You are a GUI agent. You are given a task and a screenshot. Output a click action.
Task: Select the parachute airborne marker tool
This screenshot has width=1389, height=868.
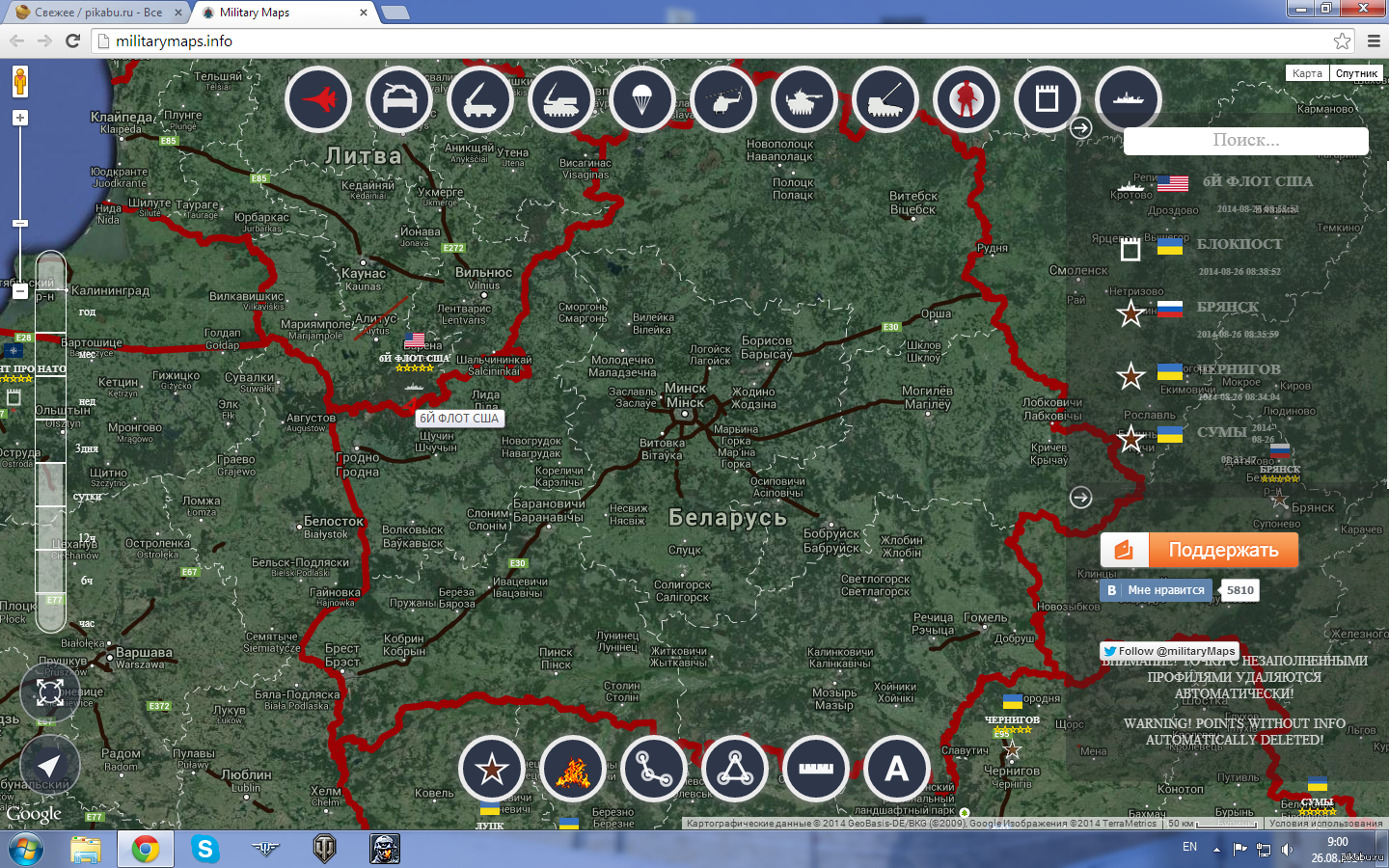642,99
